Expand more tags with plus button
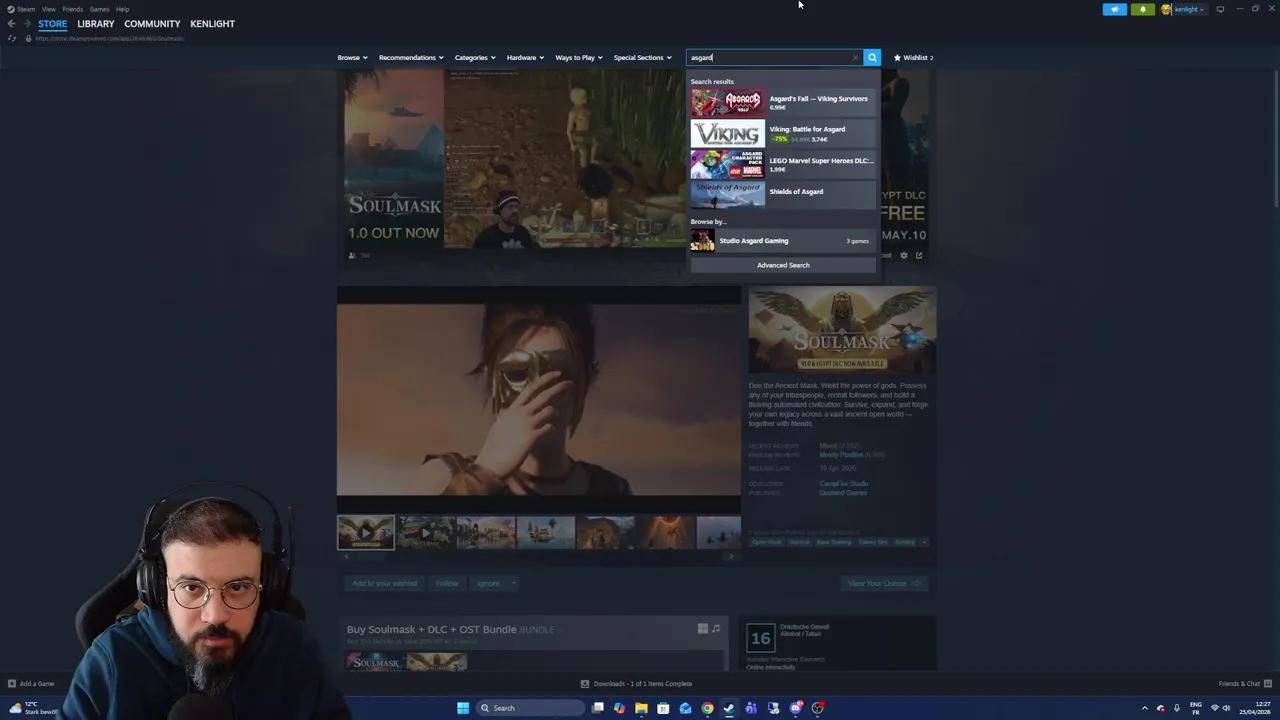The image size is (1280, 720). coord(924,542)
